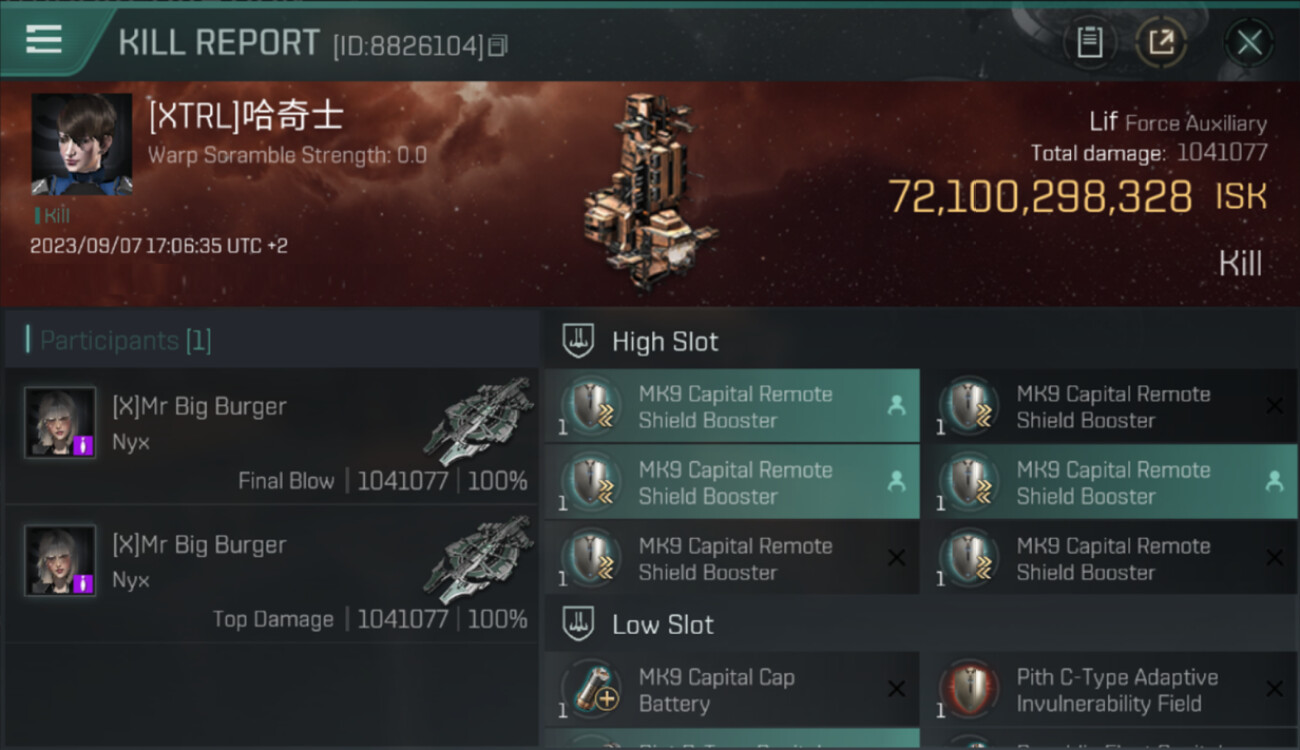This screenshot has width=1300, height=750.
Task: Copy the kill report ID
Action: click(x=498, y=45)
